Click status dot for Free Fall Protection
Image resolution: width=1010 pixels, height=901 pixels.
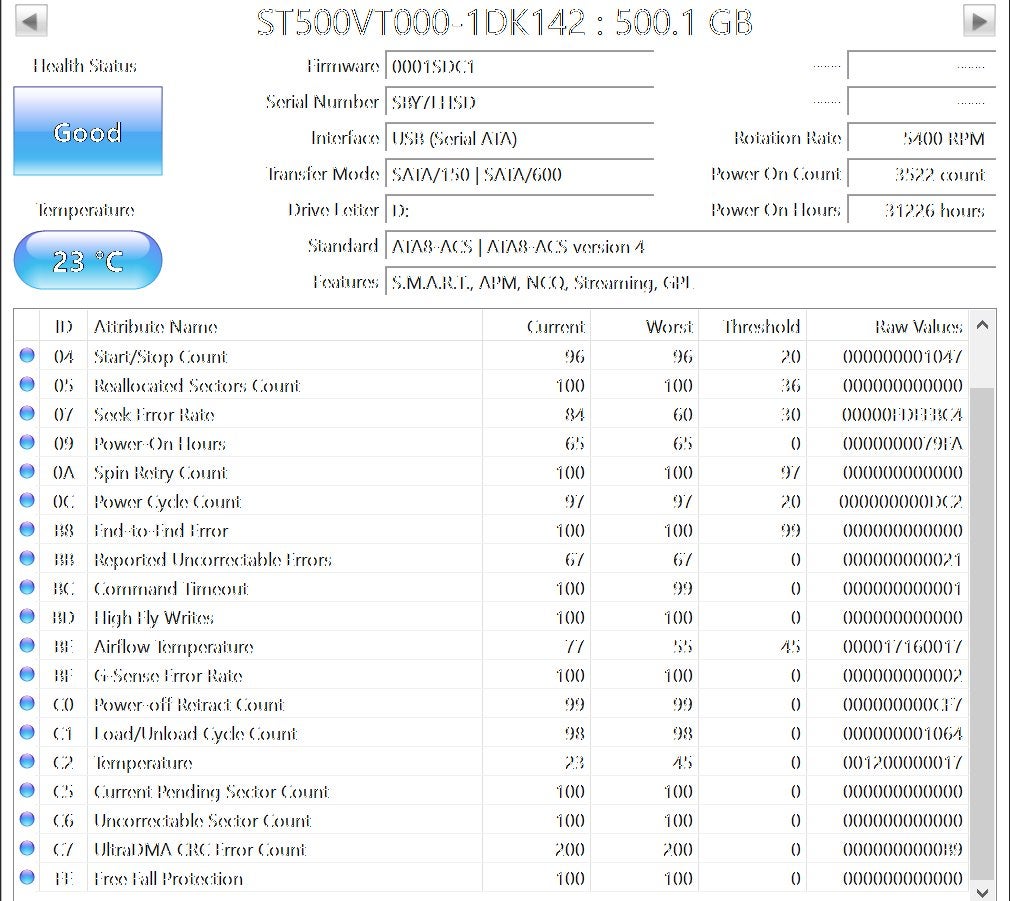click(27, 877)
